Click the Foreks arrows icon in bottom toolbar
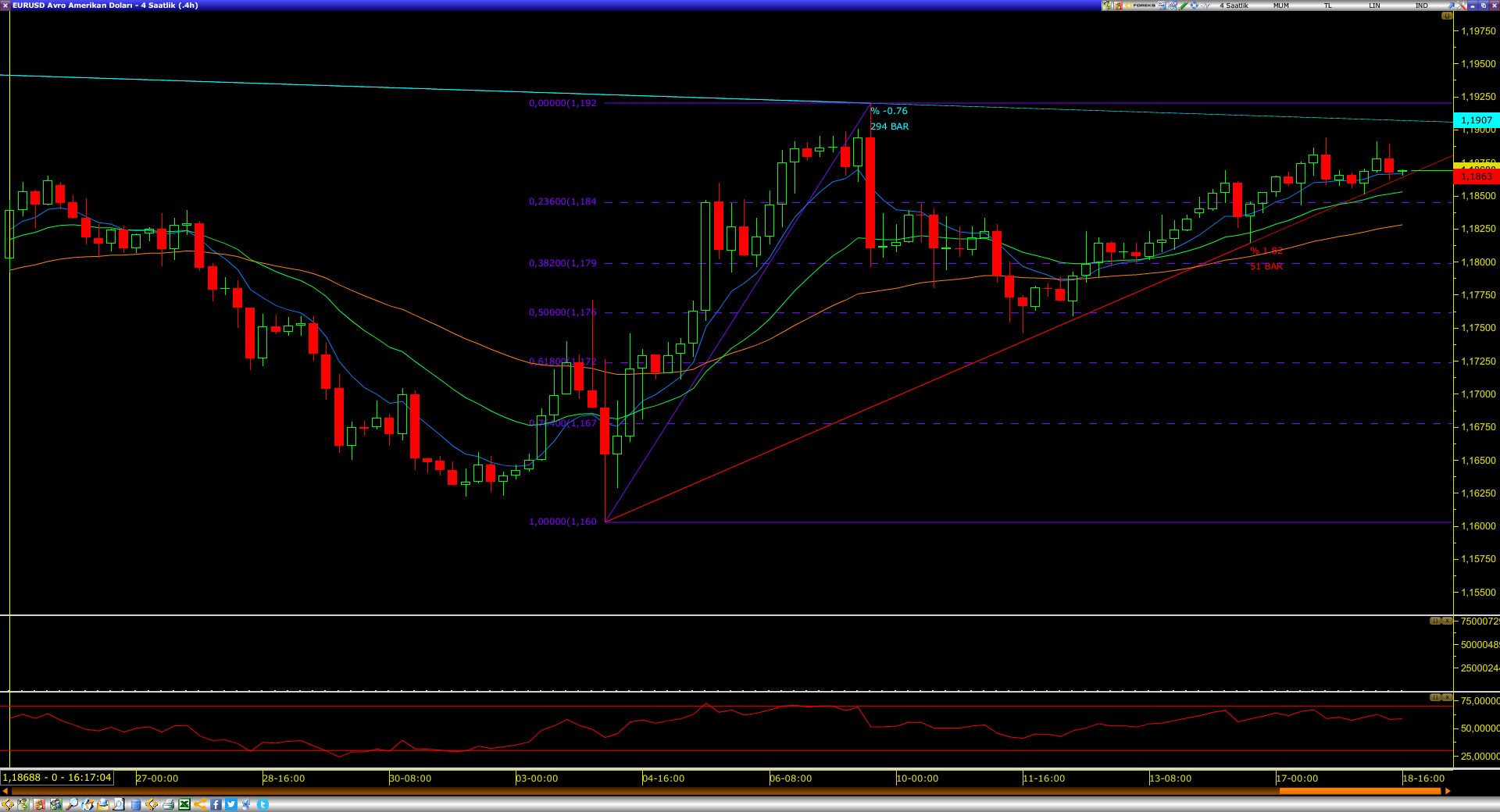The height and width of the screenshot is (812, 1500). (x=8, y=804)
